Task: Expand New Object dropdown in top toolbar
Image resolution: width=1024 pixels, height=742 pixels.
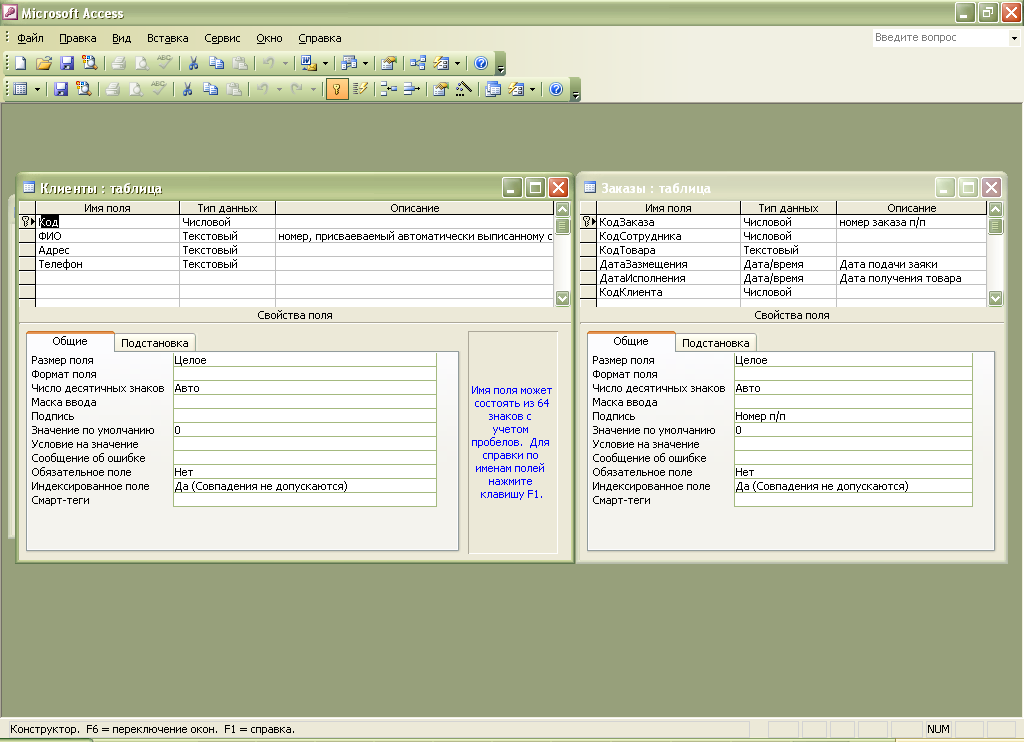Action: (457, 64)
